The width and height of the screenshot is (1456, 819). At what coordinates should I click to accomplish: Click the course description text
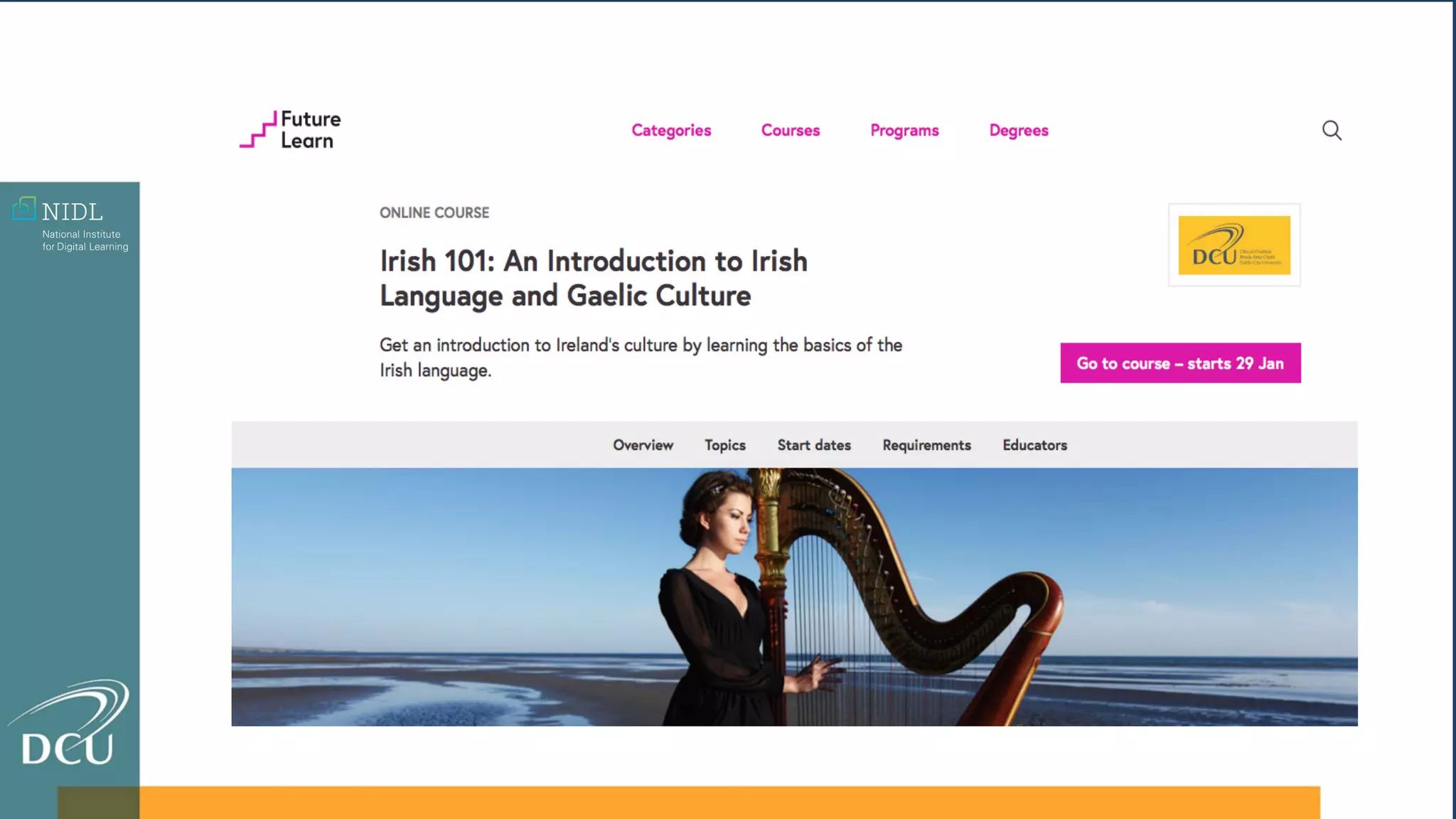(641, 358)
